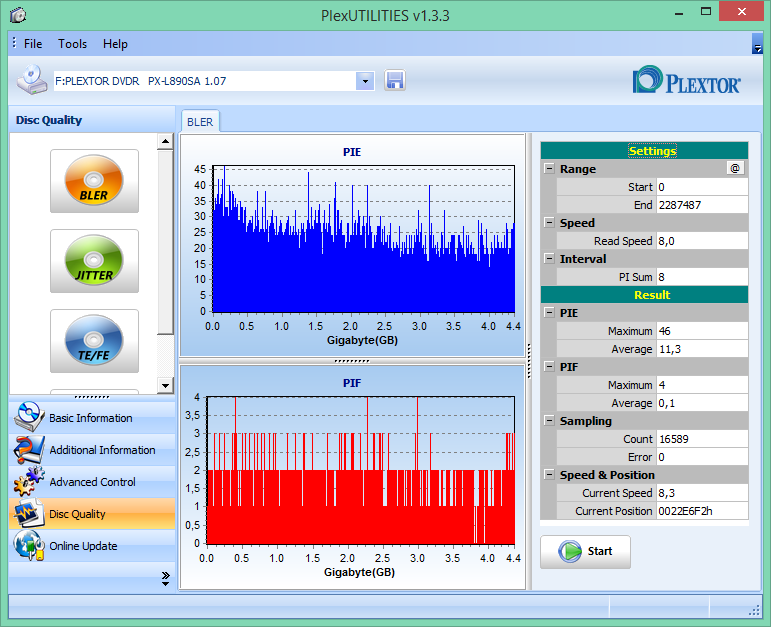Click the Read Speed value field
Viewport: 771px width, 627px height.
[x=702, y=241]
